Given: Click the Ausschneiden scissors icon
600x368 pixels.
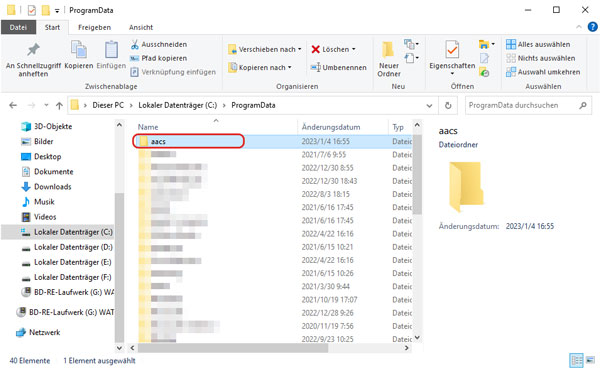Looking at the screenshot, I should (x=134, y=44).
